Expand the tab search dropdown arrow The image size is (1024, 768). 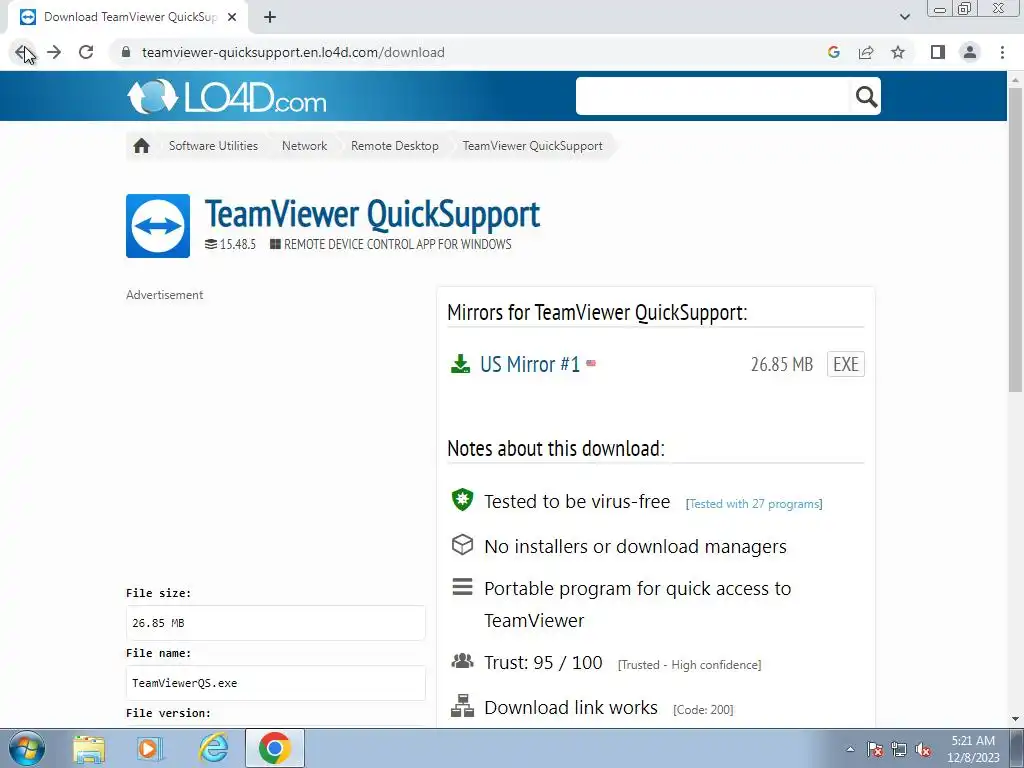pyautogui.click(x=904, y=17)
